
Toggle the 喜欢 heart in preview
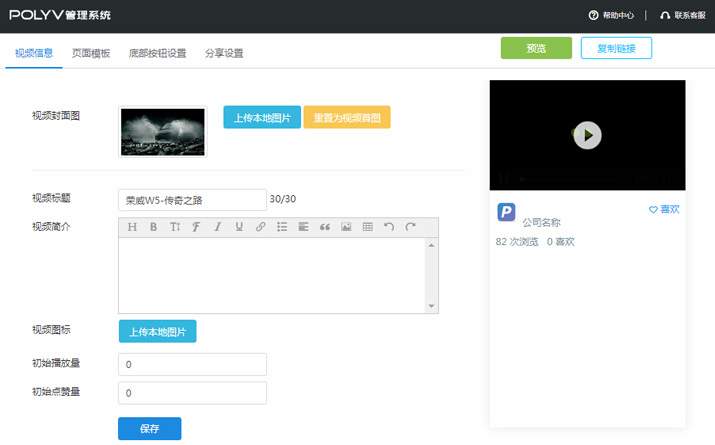tap(664, 209)
